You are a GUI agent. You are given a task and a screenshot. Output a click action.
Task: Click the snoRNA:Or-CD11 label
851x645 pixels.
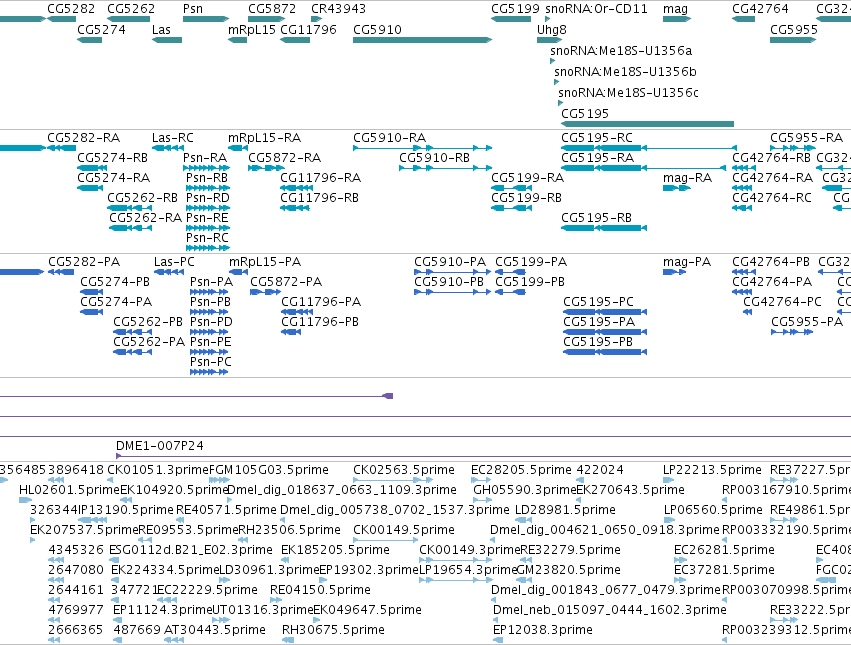click(596, 9)
